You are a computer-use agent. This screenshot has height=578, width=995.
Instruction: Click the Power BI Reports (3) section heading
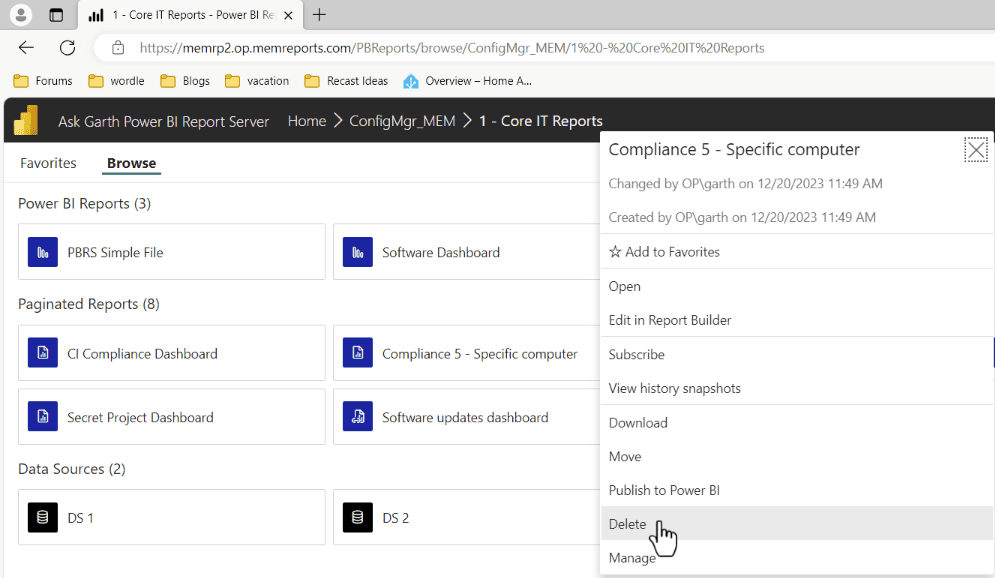tap(84, 204)
